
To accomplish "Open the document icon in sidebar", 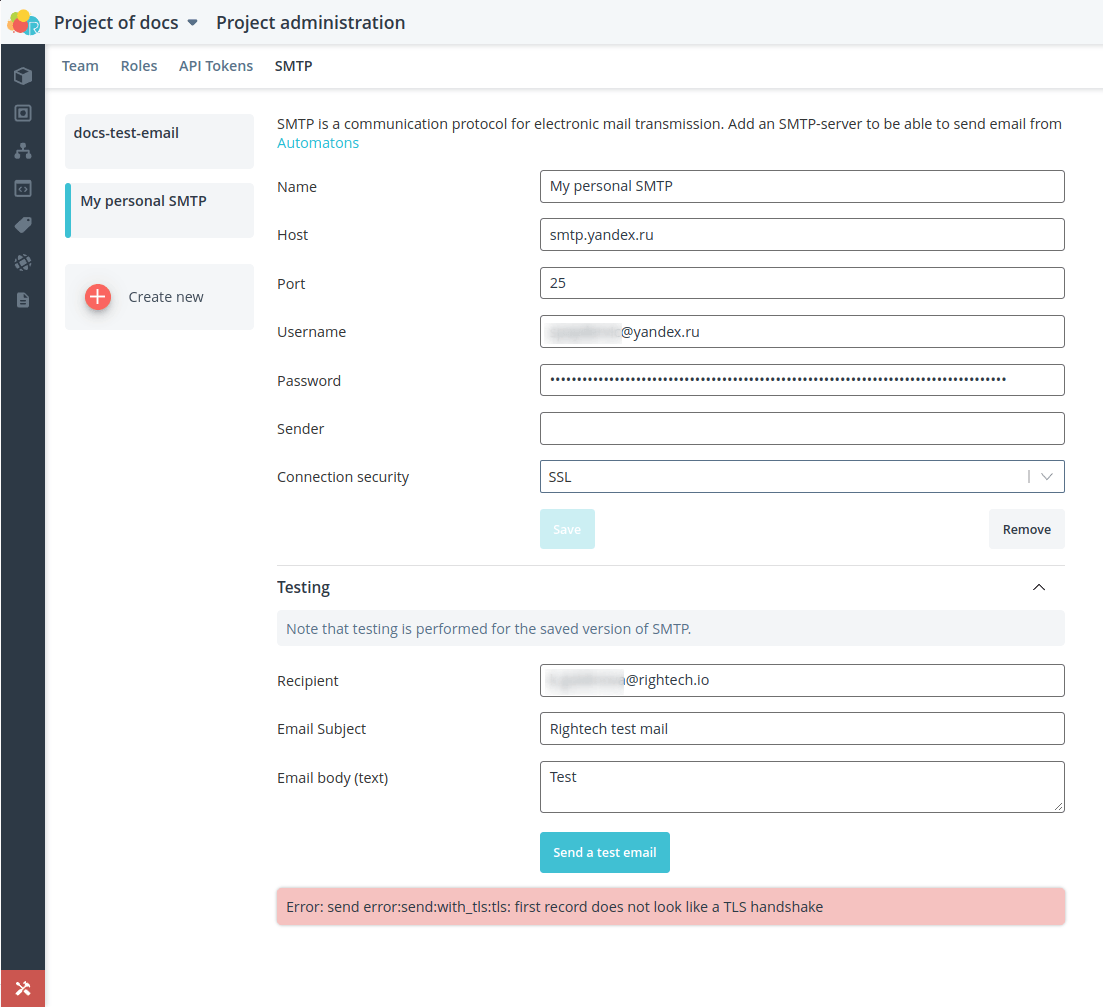I will click(x=23, y=300).
